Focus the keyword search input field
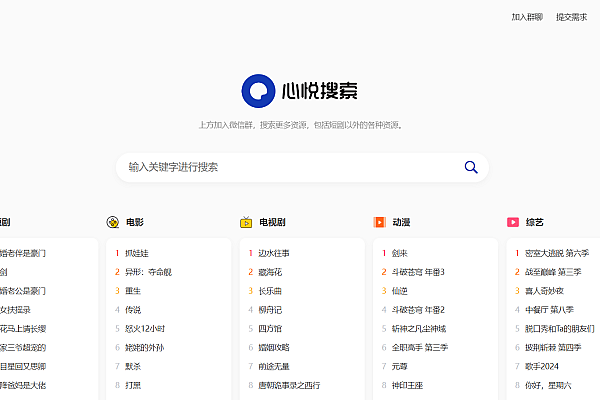Image resolution: width=600 pixels, height=400 pixels. point(290,167)
